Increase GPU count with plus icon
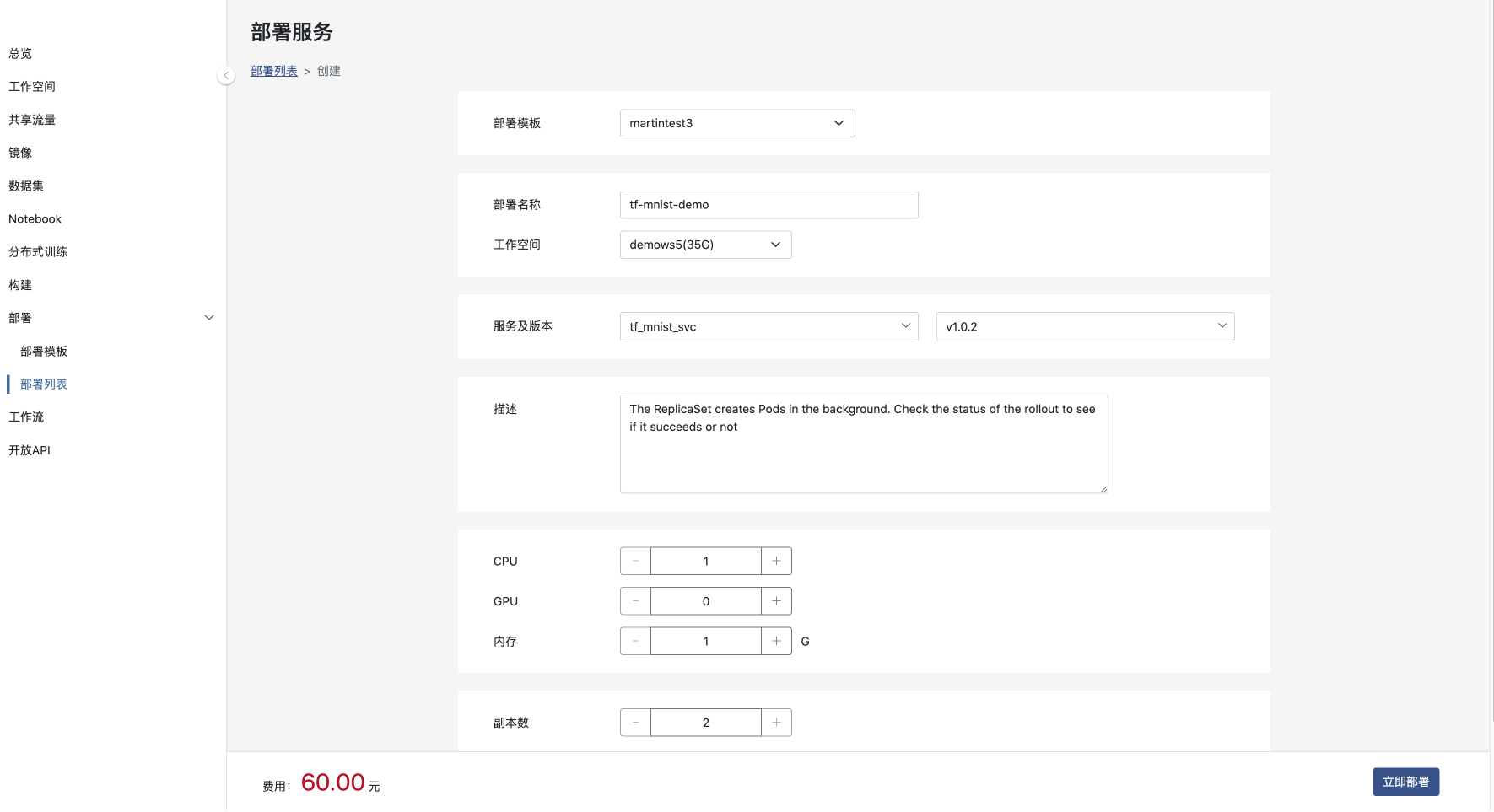This screenshot has height=812, width=1494. tap(776, 601)
